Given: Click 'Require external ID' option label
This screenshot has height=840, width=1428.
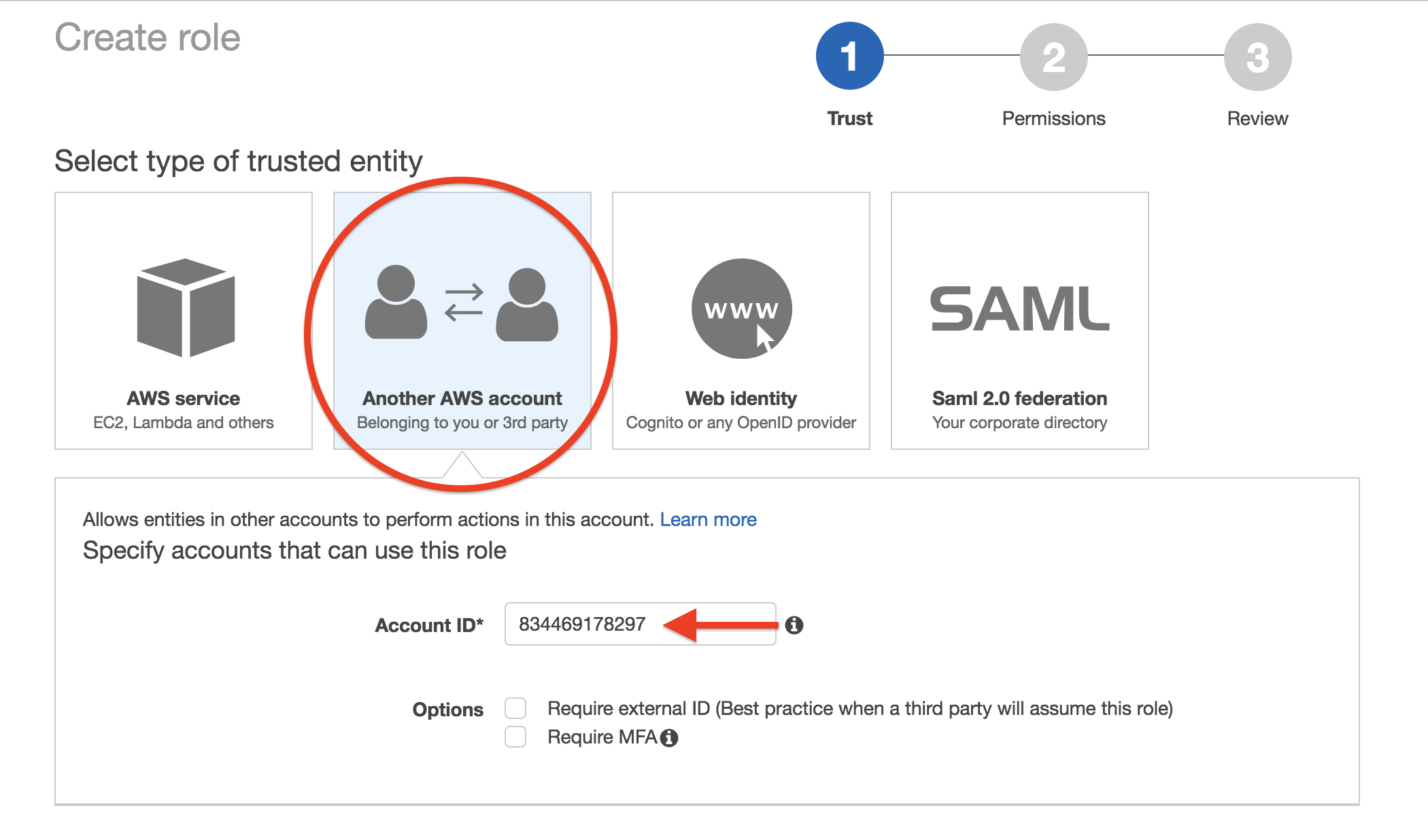Looking at the screenshot, I should (x=860, y=709).
